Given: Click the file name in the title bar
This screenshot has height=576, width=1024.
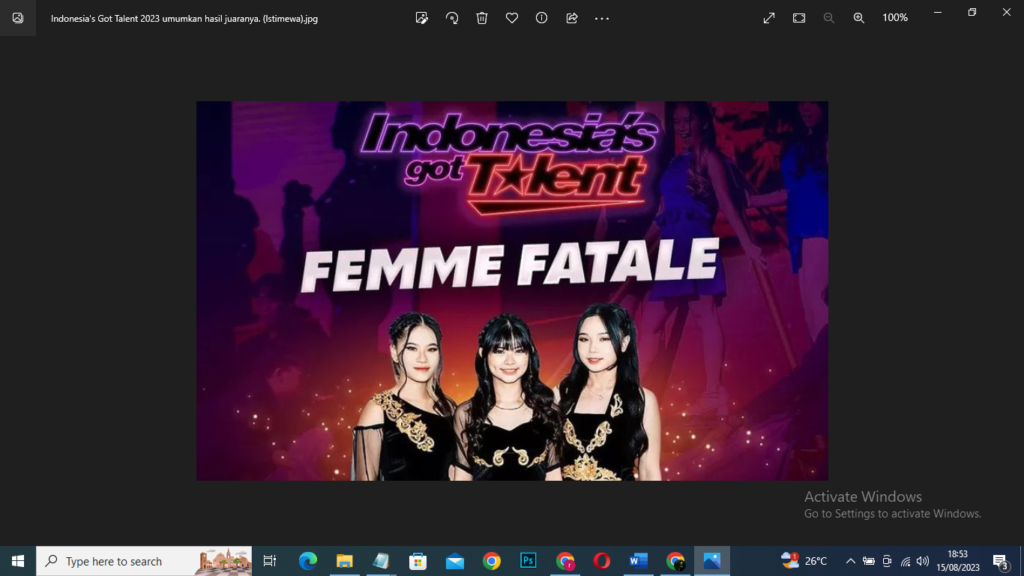Looking at the screenshot, I should point(184,18).
